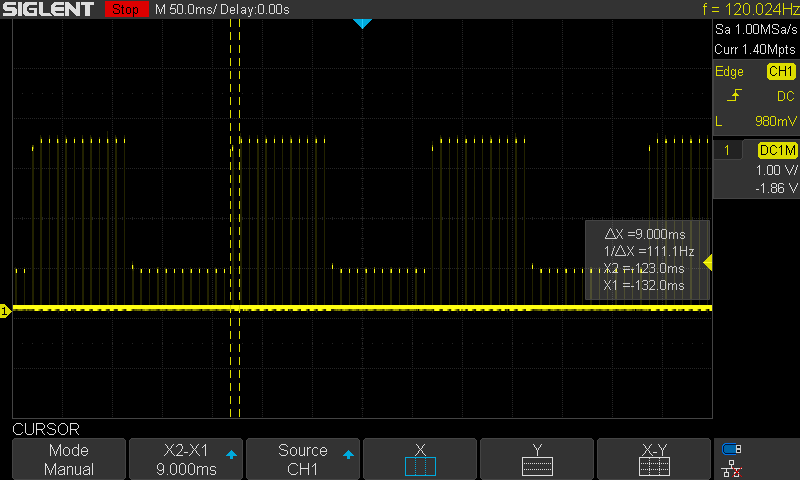Screen dimensions: 800x480
Task: Click the Curr 1.40Mpts memory depth
Action: [x=755, y=49]
